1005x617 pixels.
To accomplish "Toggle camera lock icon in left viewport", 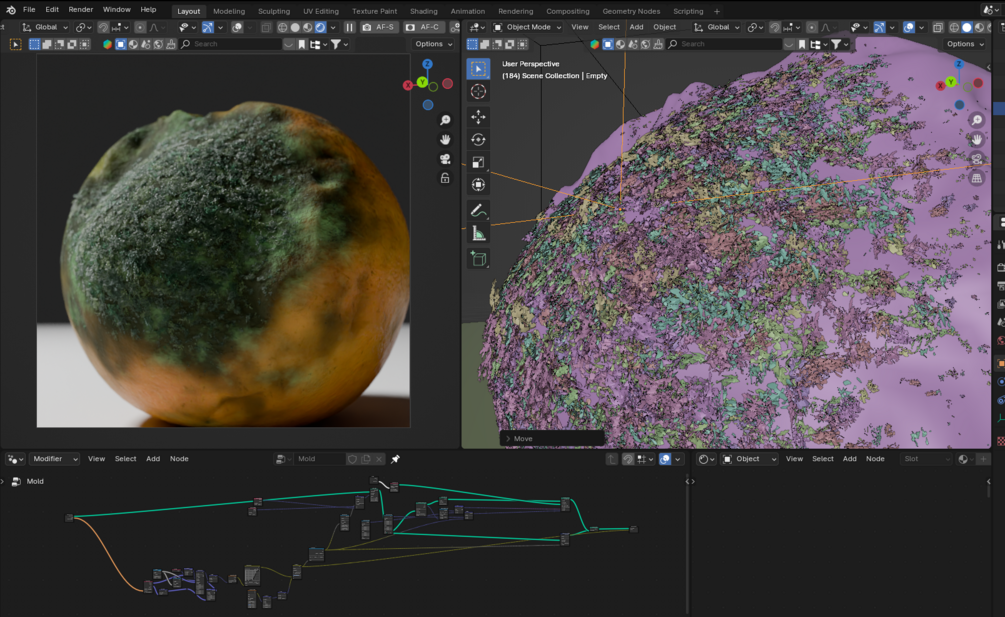I will click(x=445, y=178).
